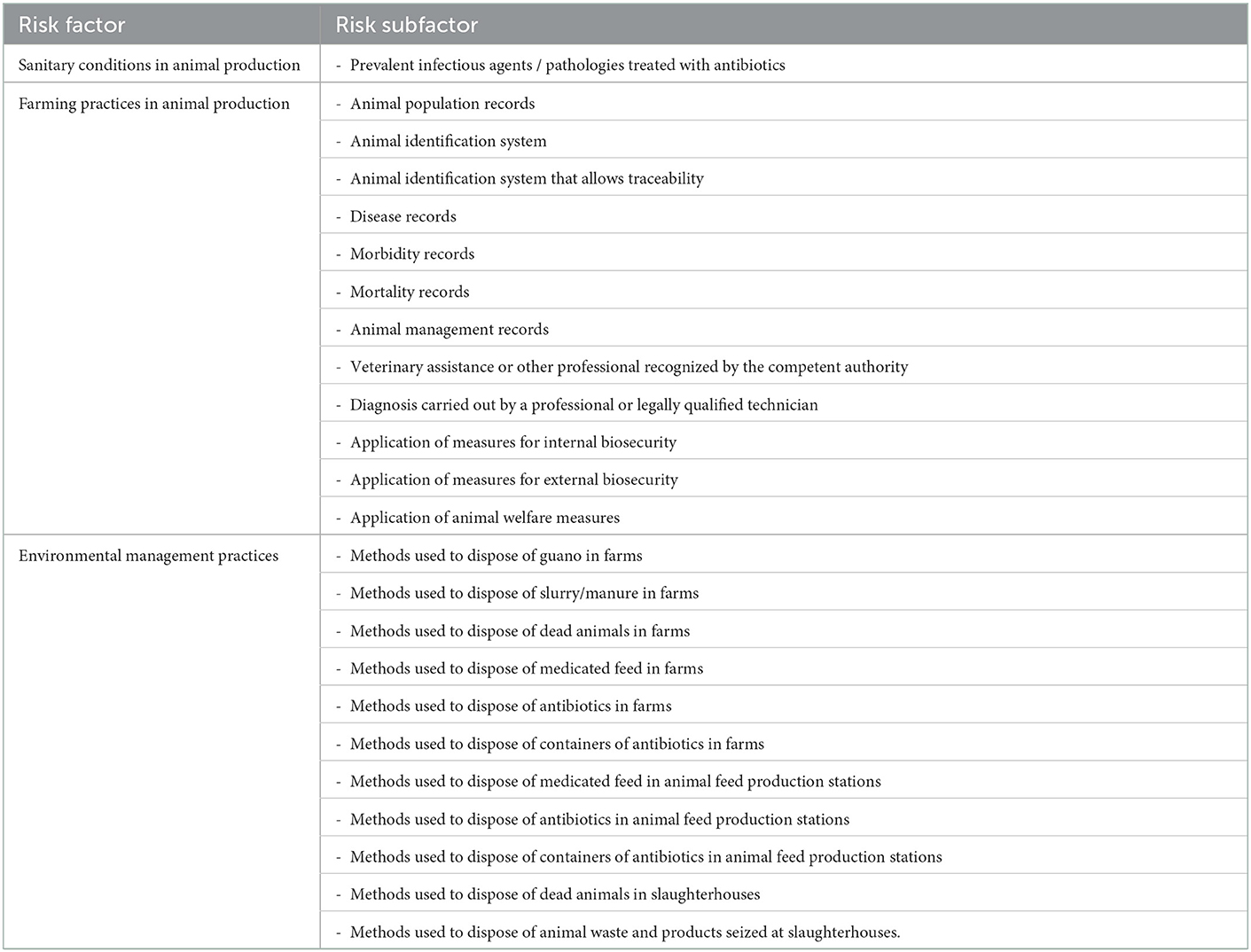Screen dimensions: 1251x952
Task: Click the 'Mortality records' row
Action: pyautogui.click(x=784, y=291)
